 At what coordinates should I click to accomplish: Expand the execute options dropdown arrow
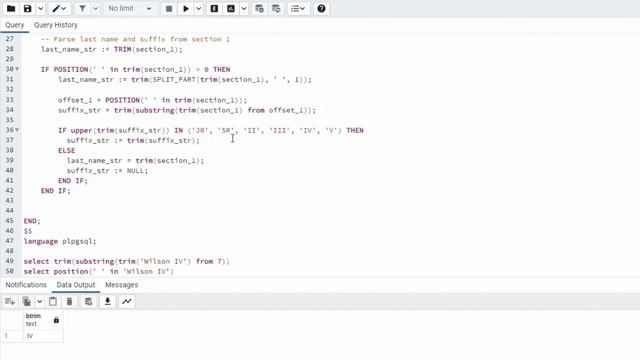[199, 9]
